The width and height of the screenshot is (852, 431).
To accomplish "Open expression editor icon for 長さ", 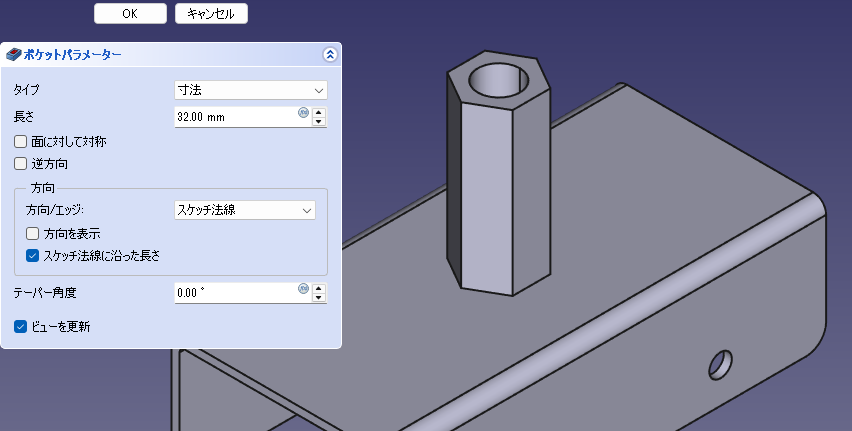I will [303, 113].
